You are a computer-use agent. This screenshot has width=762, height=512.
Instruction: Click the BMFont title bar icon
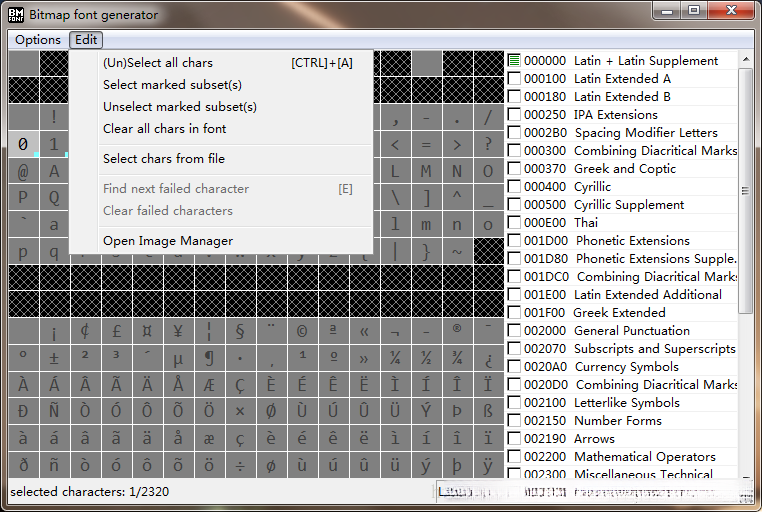click(x=16, y=15)
